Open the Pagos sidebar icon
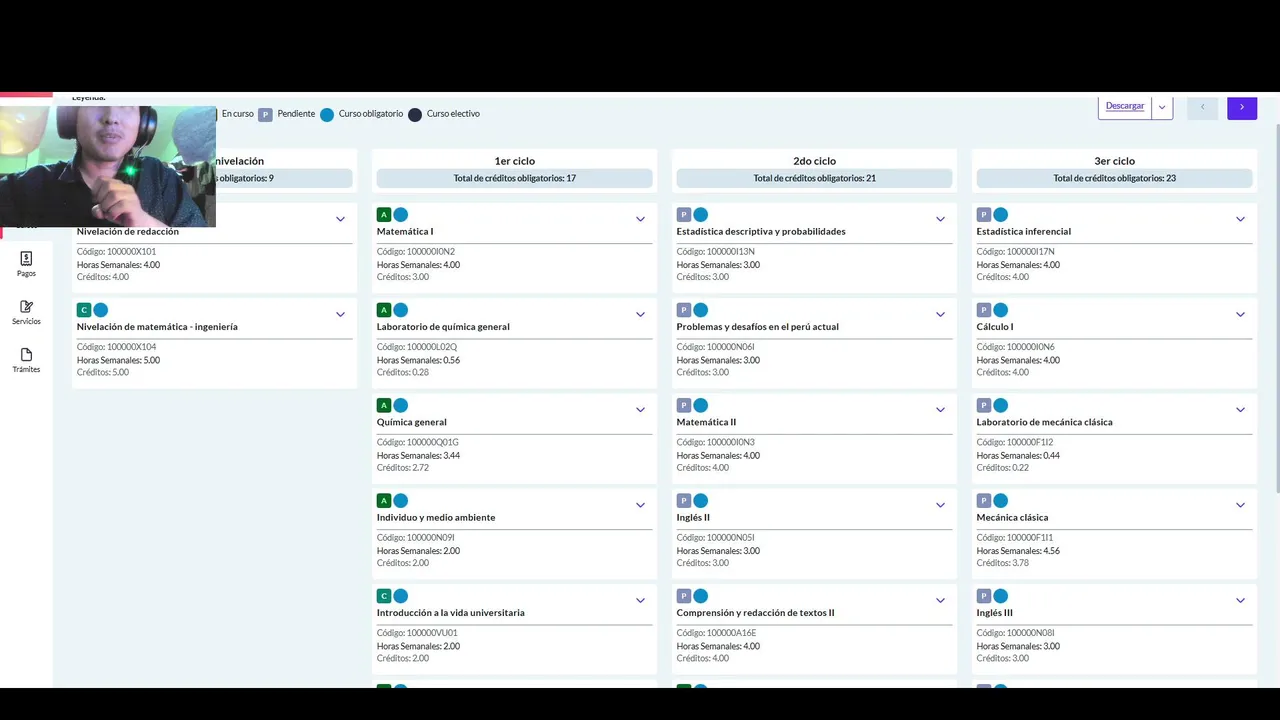 point(26,264)
